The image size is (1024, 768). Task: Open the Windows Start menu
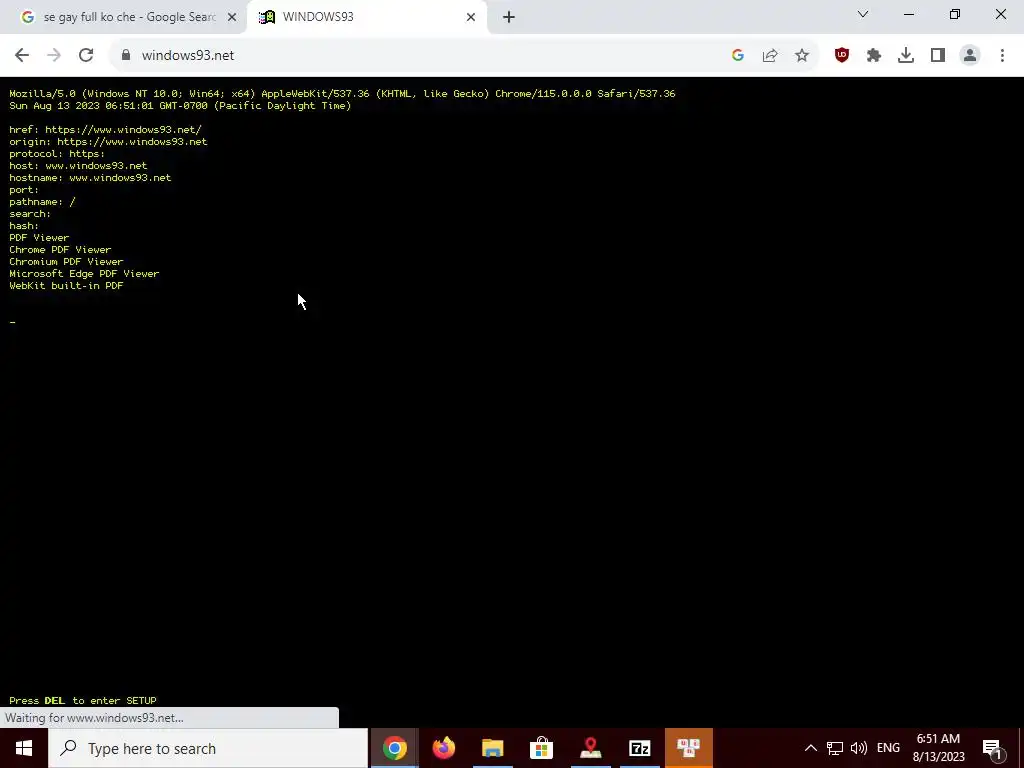point(24,748)
